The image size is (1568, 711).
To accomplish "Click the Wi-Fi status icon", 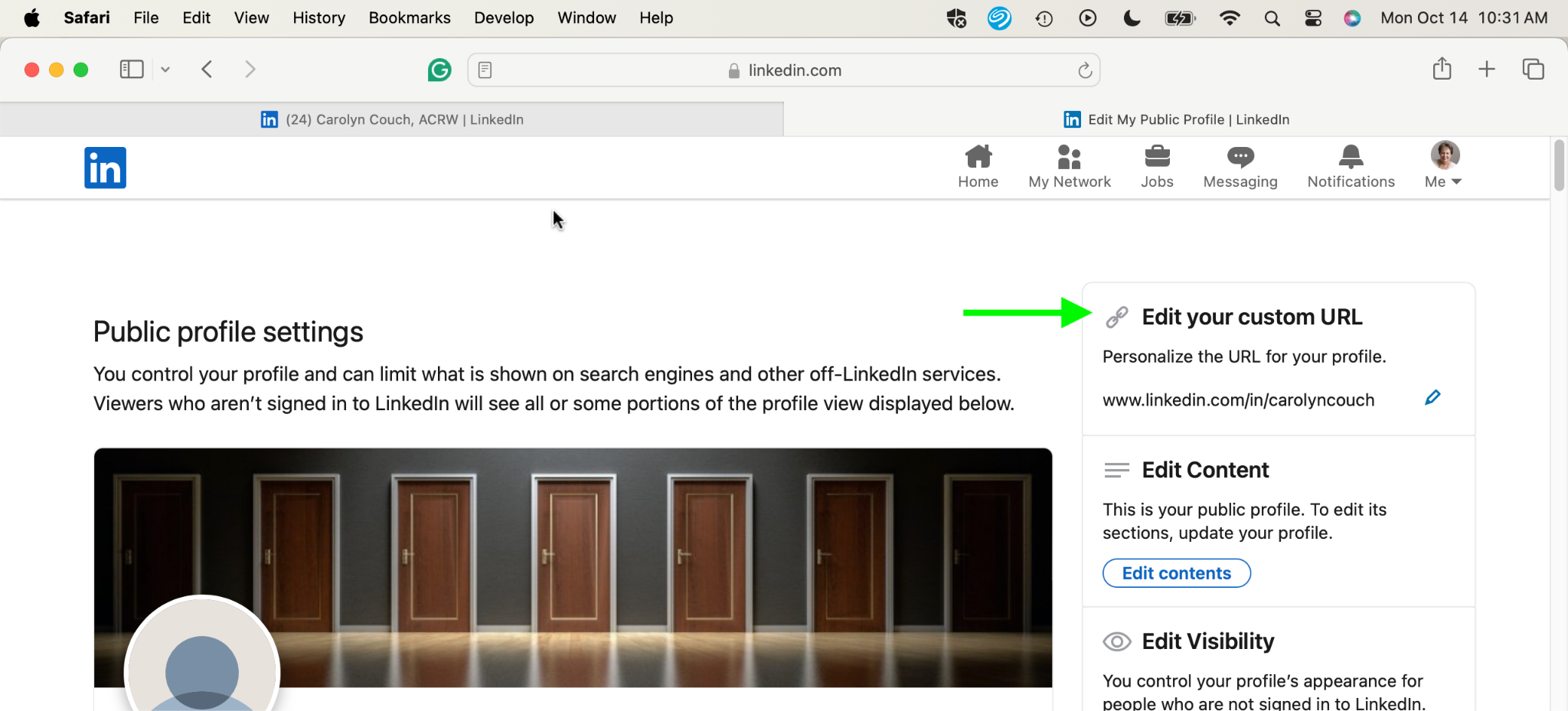I will pos(1230,18).
